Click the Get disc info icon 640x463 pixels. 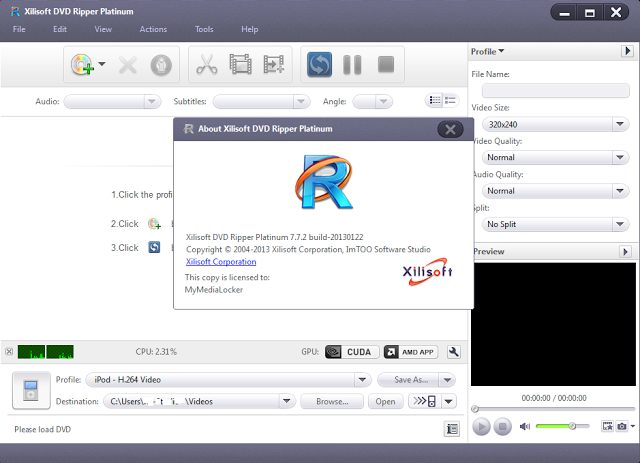click(161, 65)
